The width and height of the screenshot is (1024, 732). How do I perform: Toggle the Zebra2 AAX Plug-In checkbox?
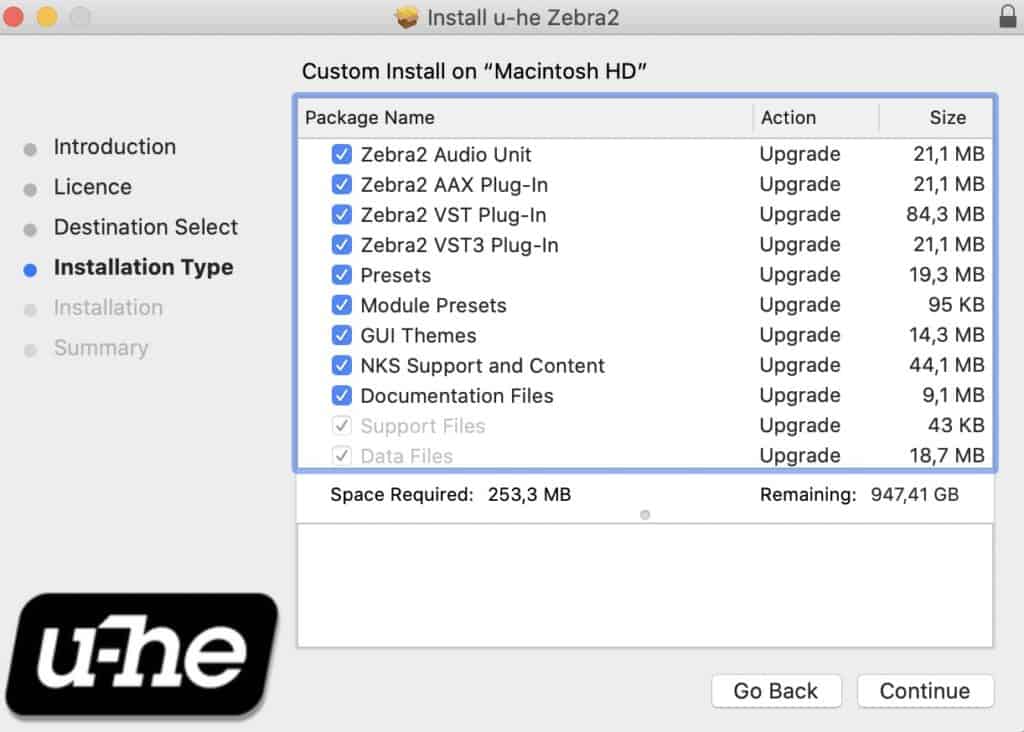342,184
